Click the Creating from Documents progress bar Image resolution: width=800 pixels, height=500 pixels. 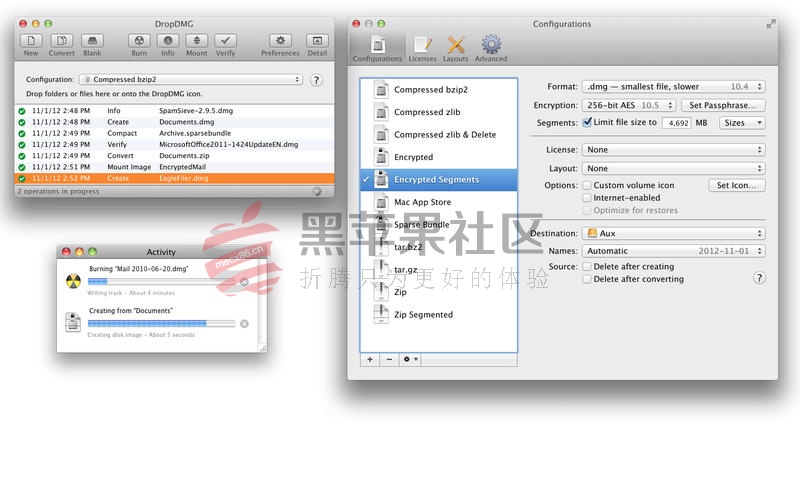click(x=161, y=323)
